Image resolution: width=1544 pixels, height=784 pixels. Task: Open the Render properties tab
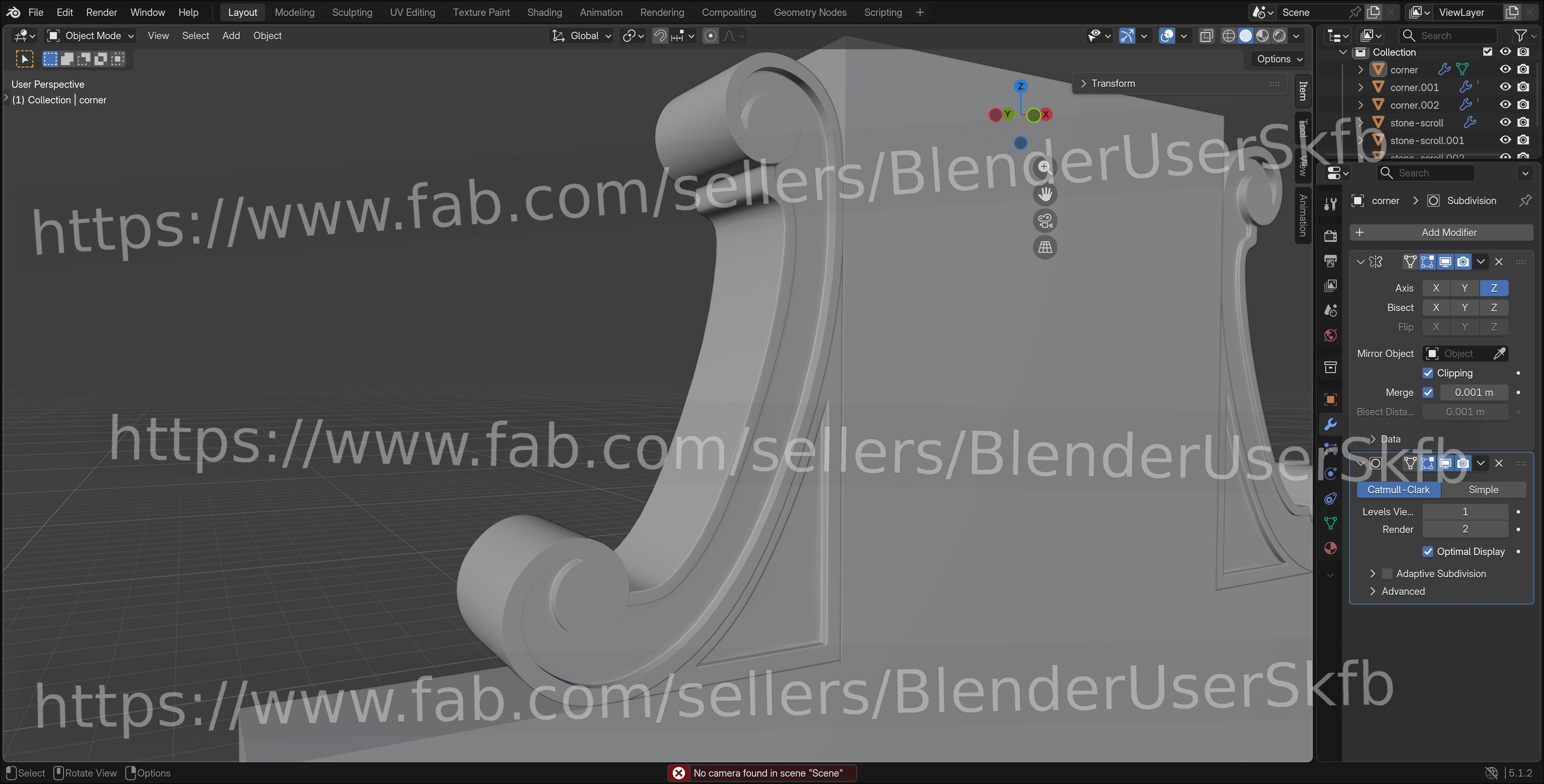[1330, 236]
